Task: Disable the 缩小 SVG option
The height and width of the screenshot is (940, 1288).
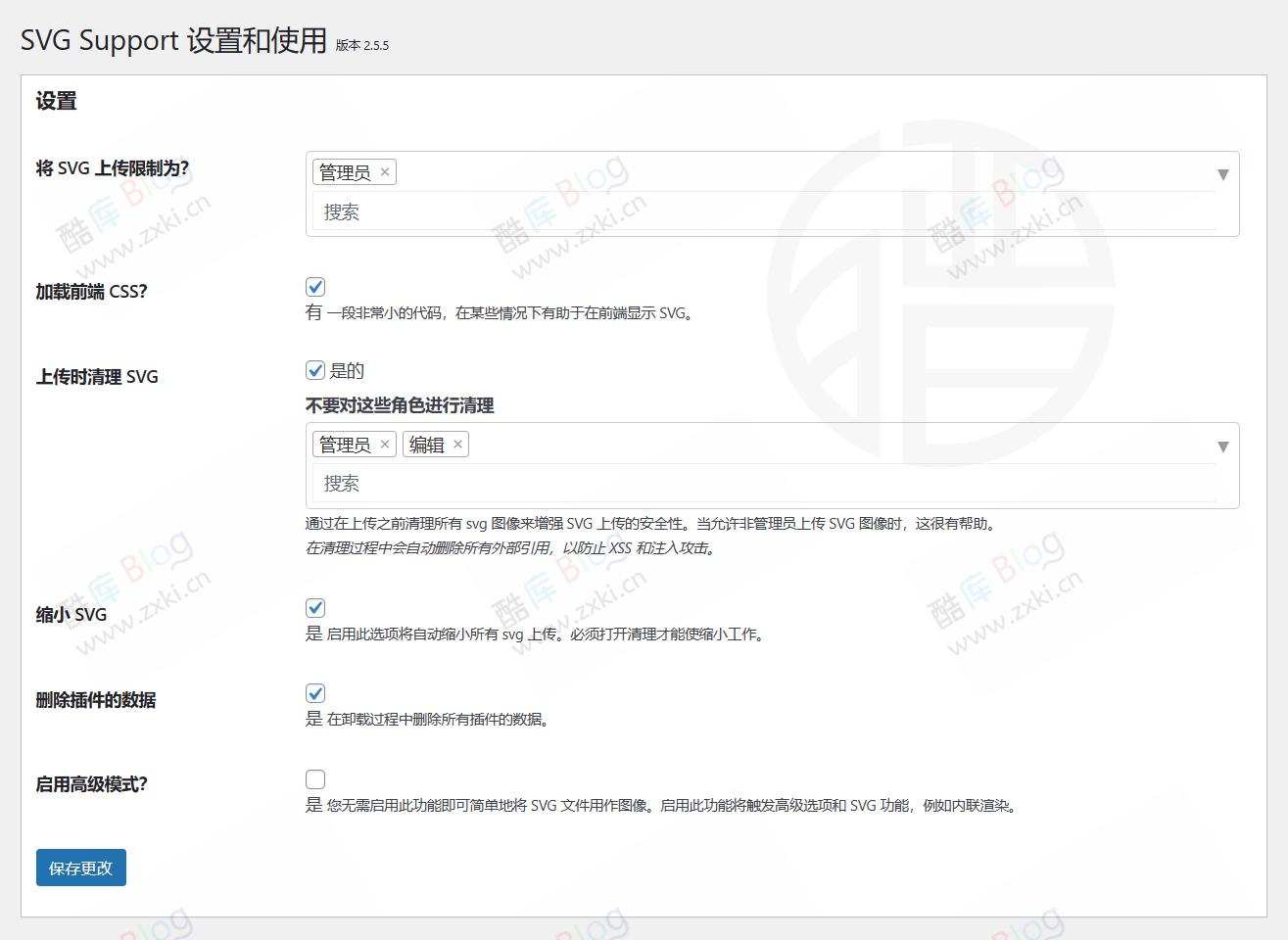Action: pos(314,607)
